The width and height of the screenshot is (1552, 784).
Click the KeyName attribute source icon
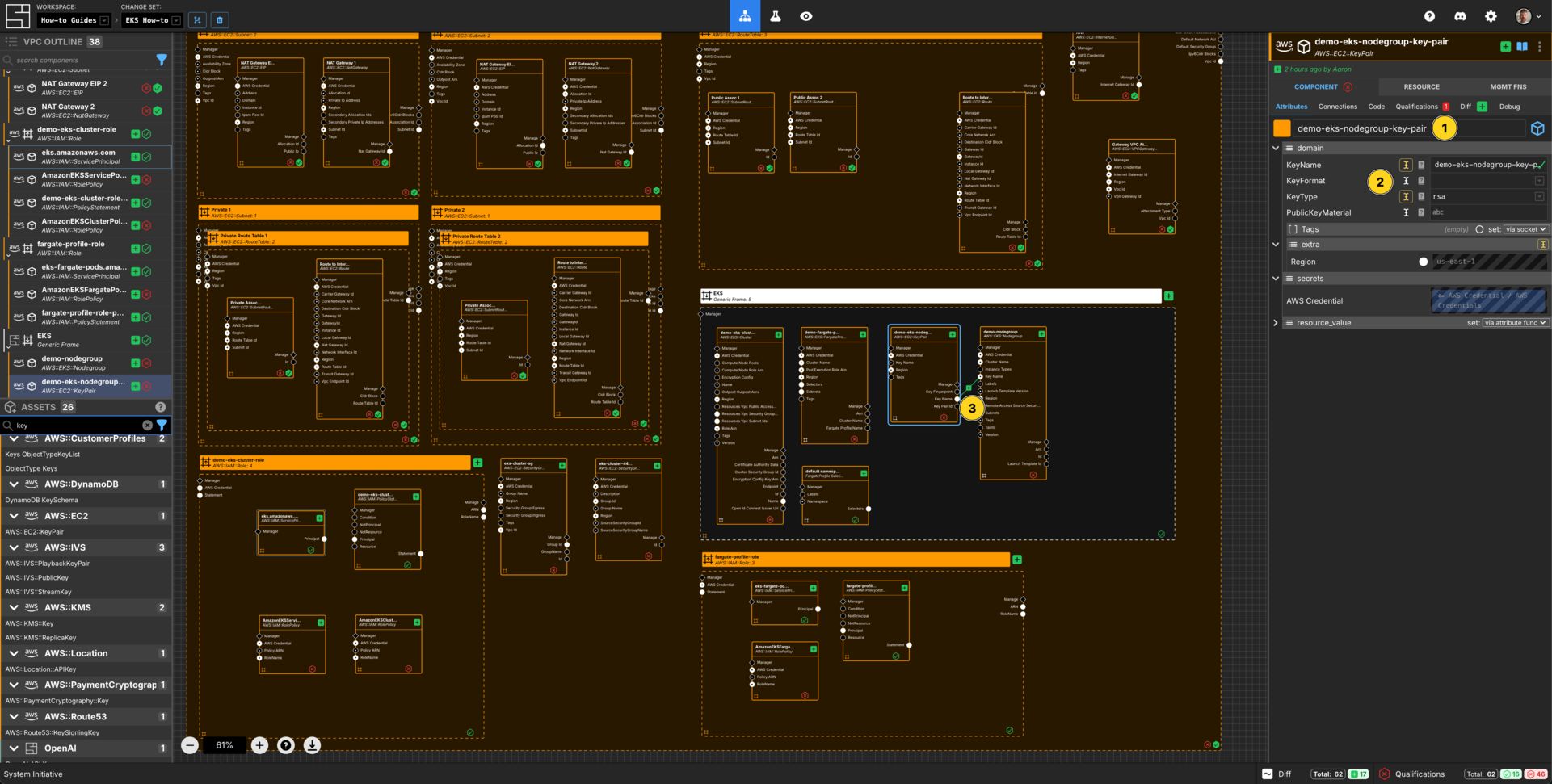(x=1406, y=165)
